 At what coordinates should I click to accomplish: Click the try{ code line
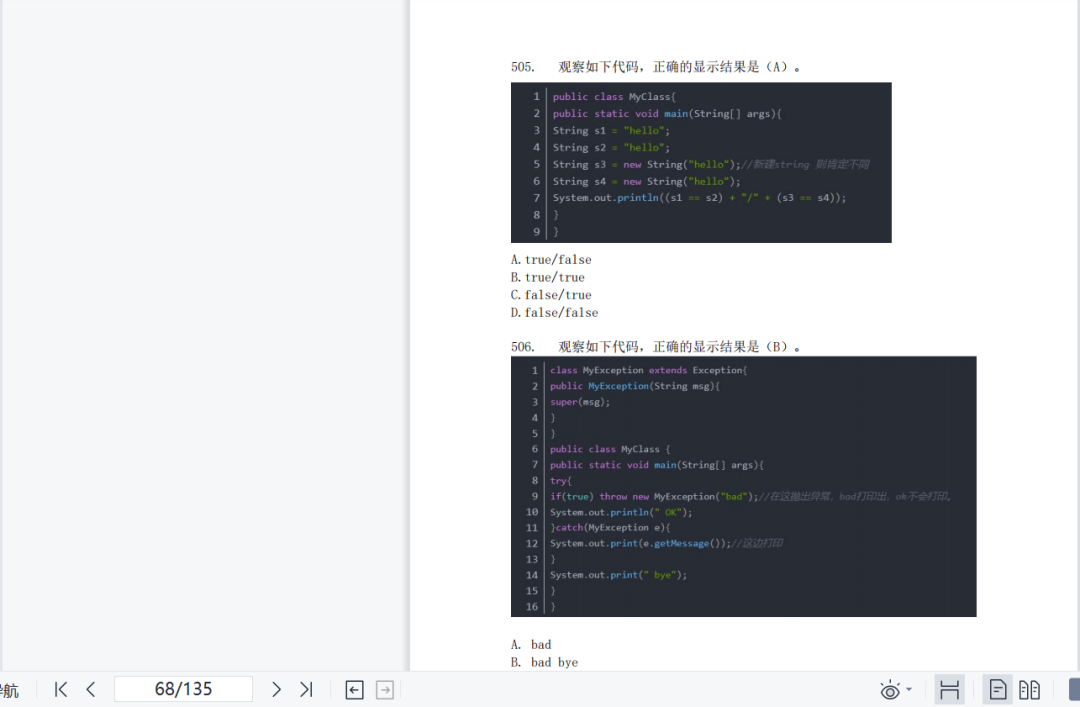(x=561, y=480)
